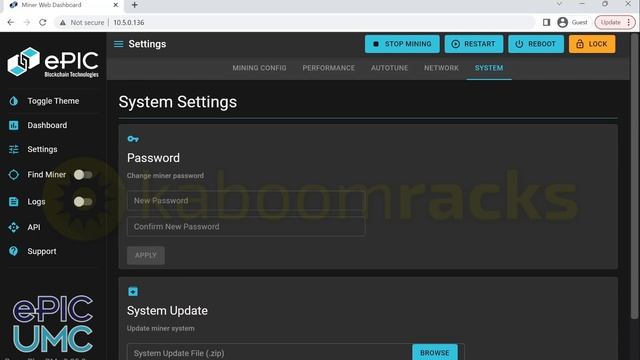This screenshot has width=640, height=360.
Task: Click the Guest profile avatar
Action: 562,22
